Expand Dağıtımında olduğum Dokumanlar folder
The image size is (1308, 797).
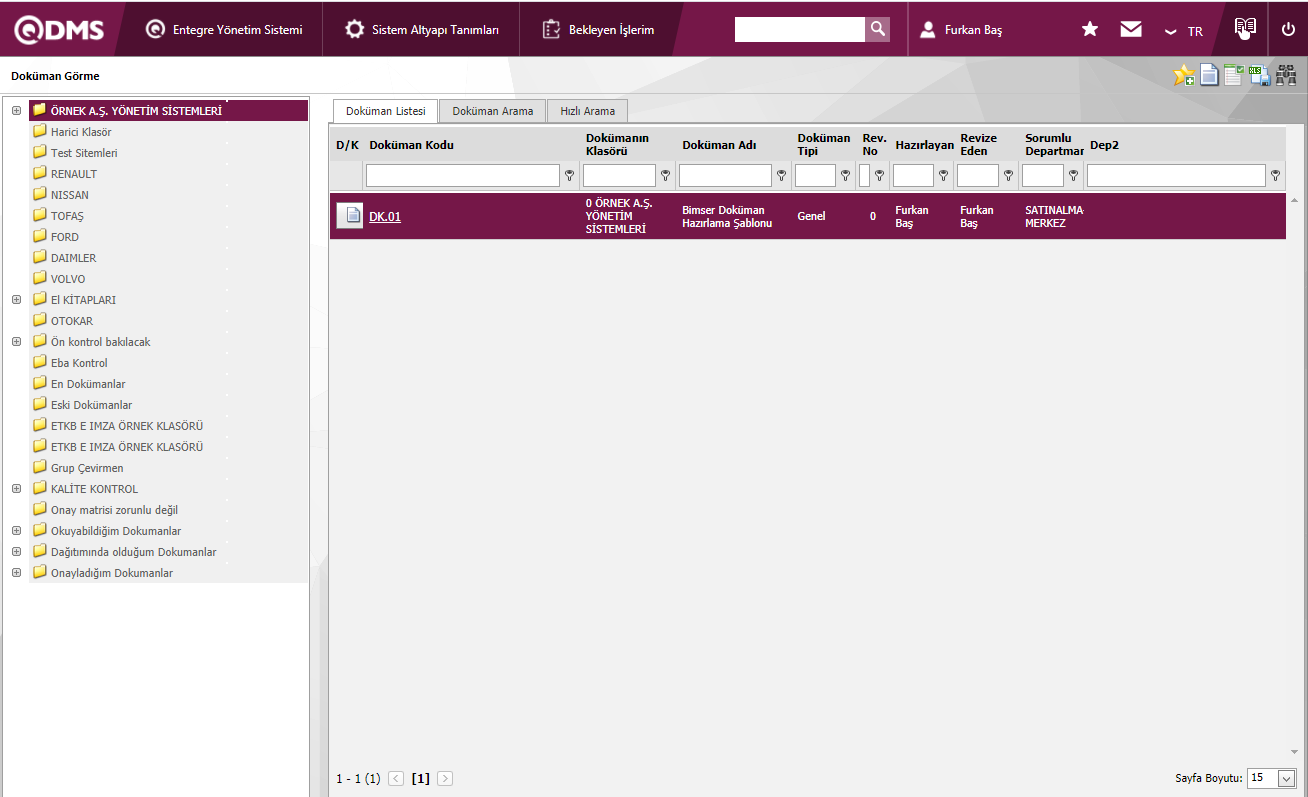click(16, 551)
